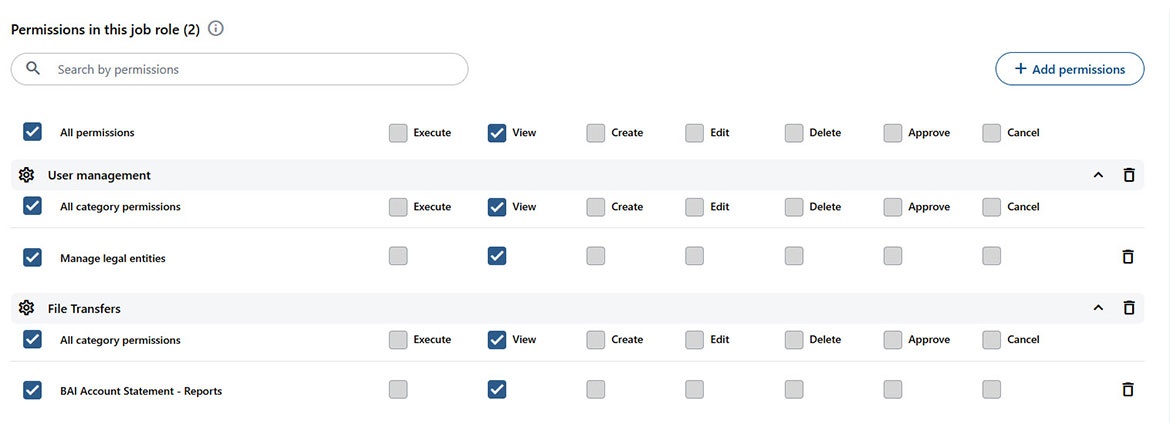Enable Cancel for File Transfers category permissions
The width and height of the screenshot is (1170, 433).
point(992,340)
